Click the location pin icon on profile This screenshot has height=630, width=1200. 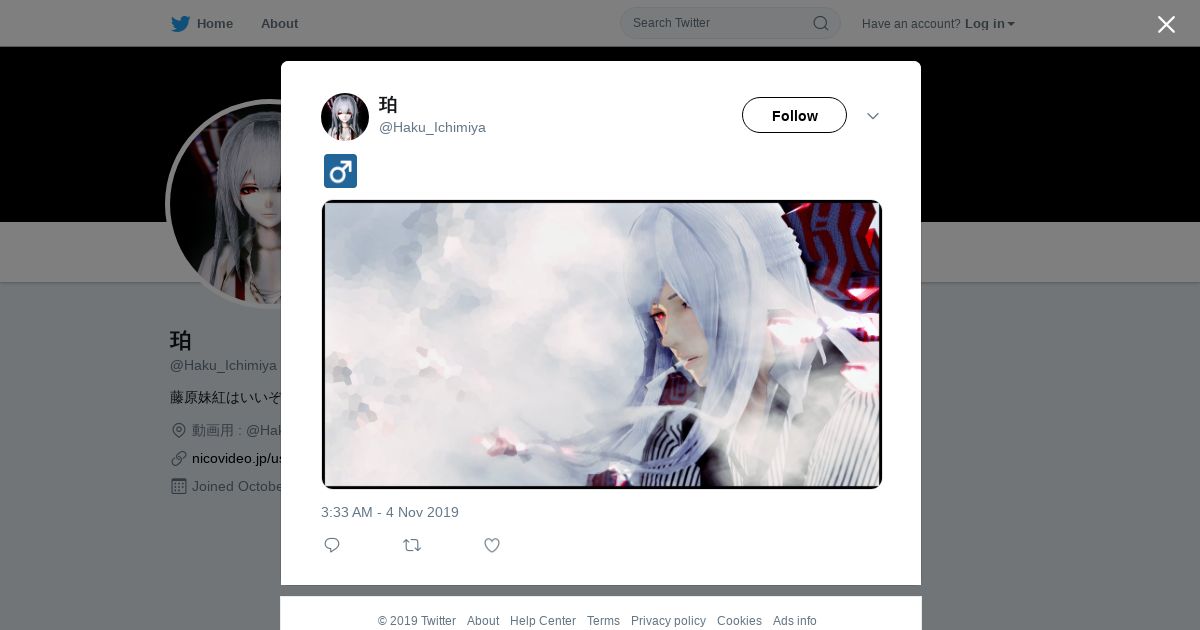179,430
